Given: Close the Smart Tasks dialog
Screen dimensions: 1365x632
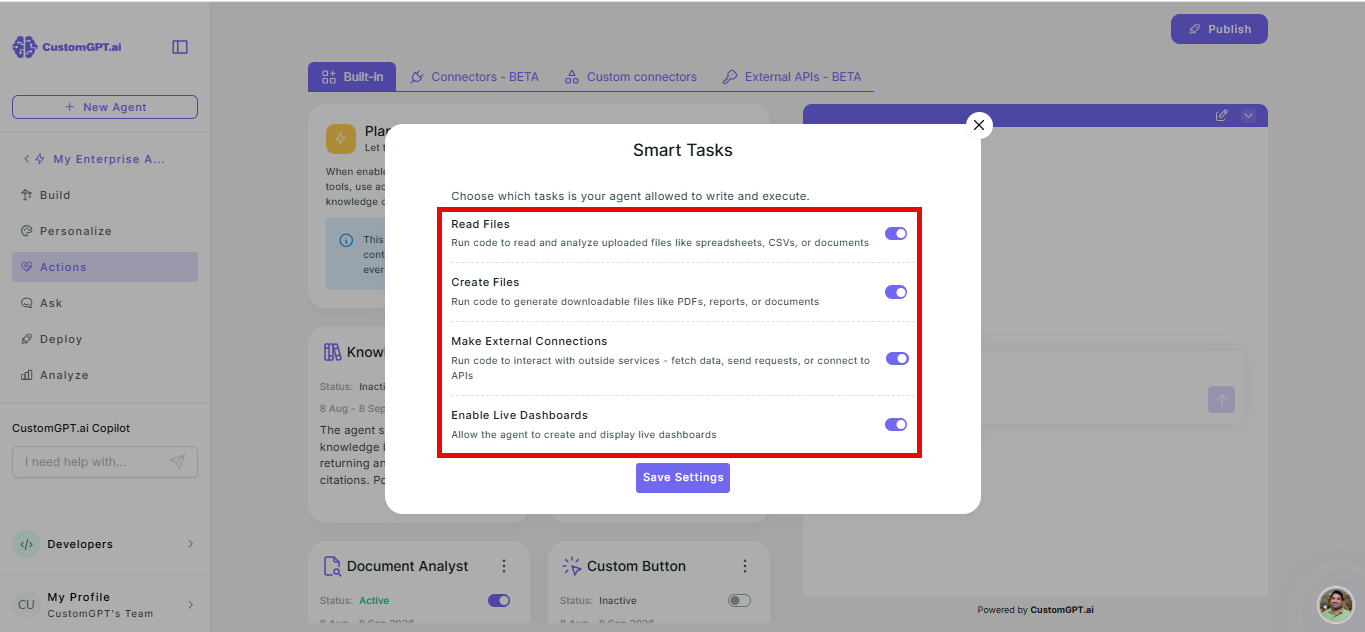Looking at the screenshot, I should [979, 125].
